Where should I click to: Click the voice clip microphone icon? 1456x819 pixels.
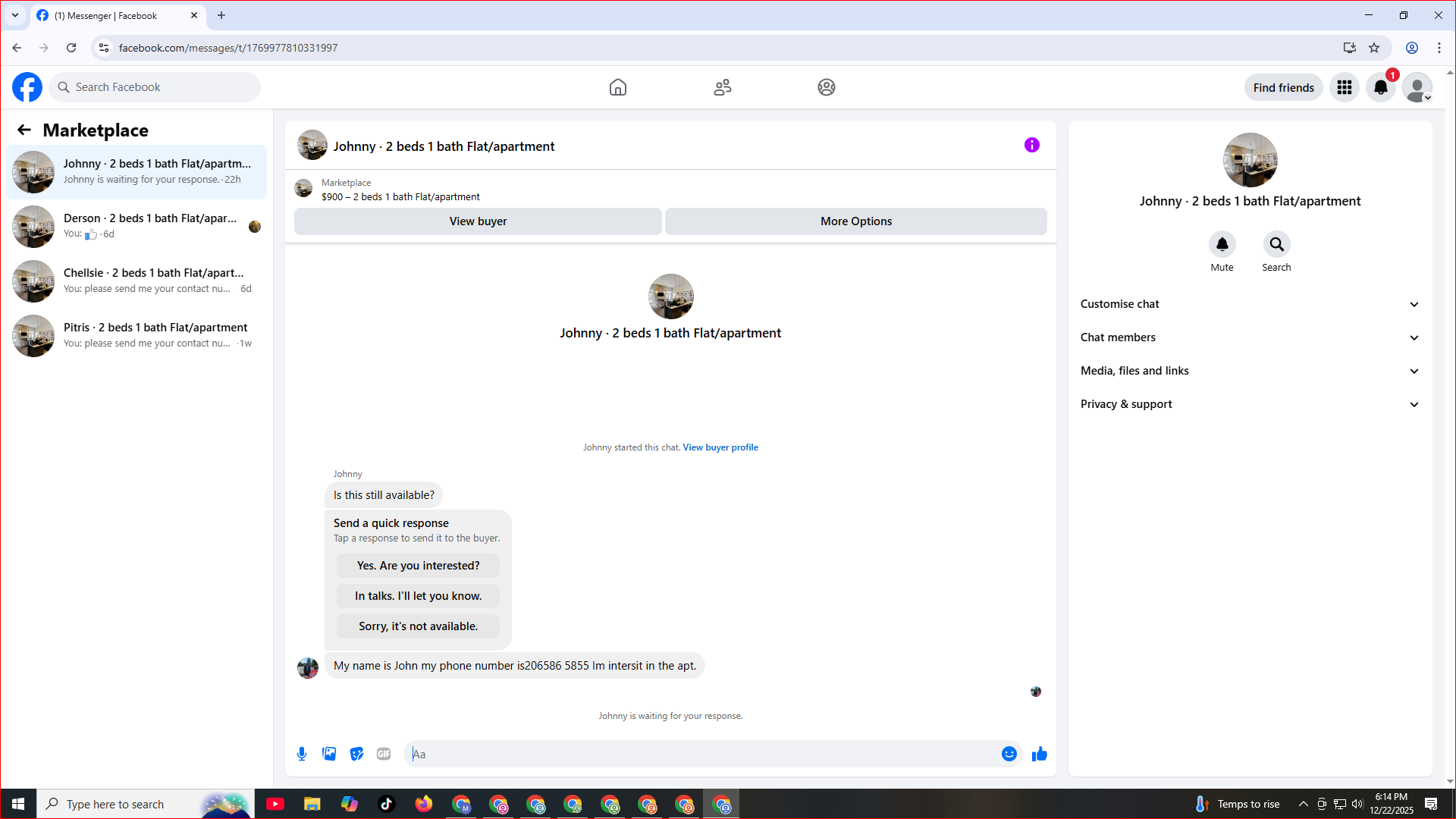302,754
